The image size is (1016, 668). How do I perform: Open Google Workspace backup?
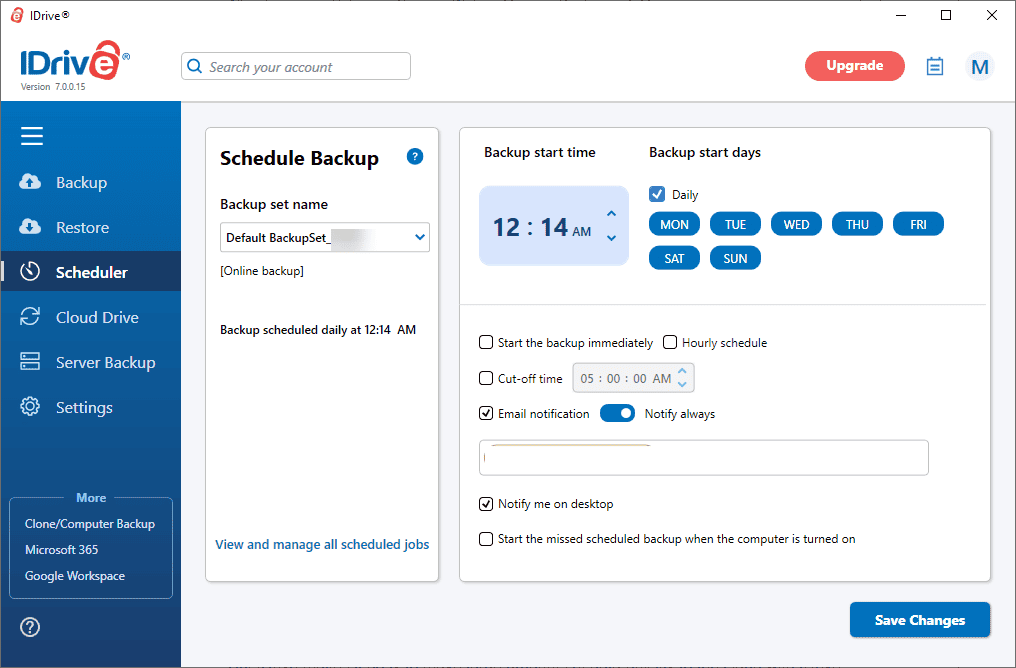pyautogui.click(x=75, y=575)
